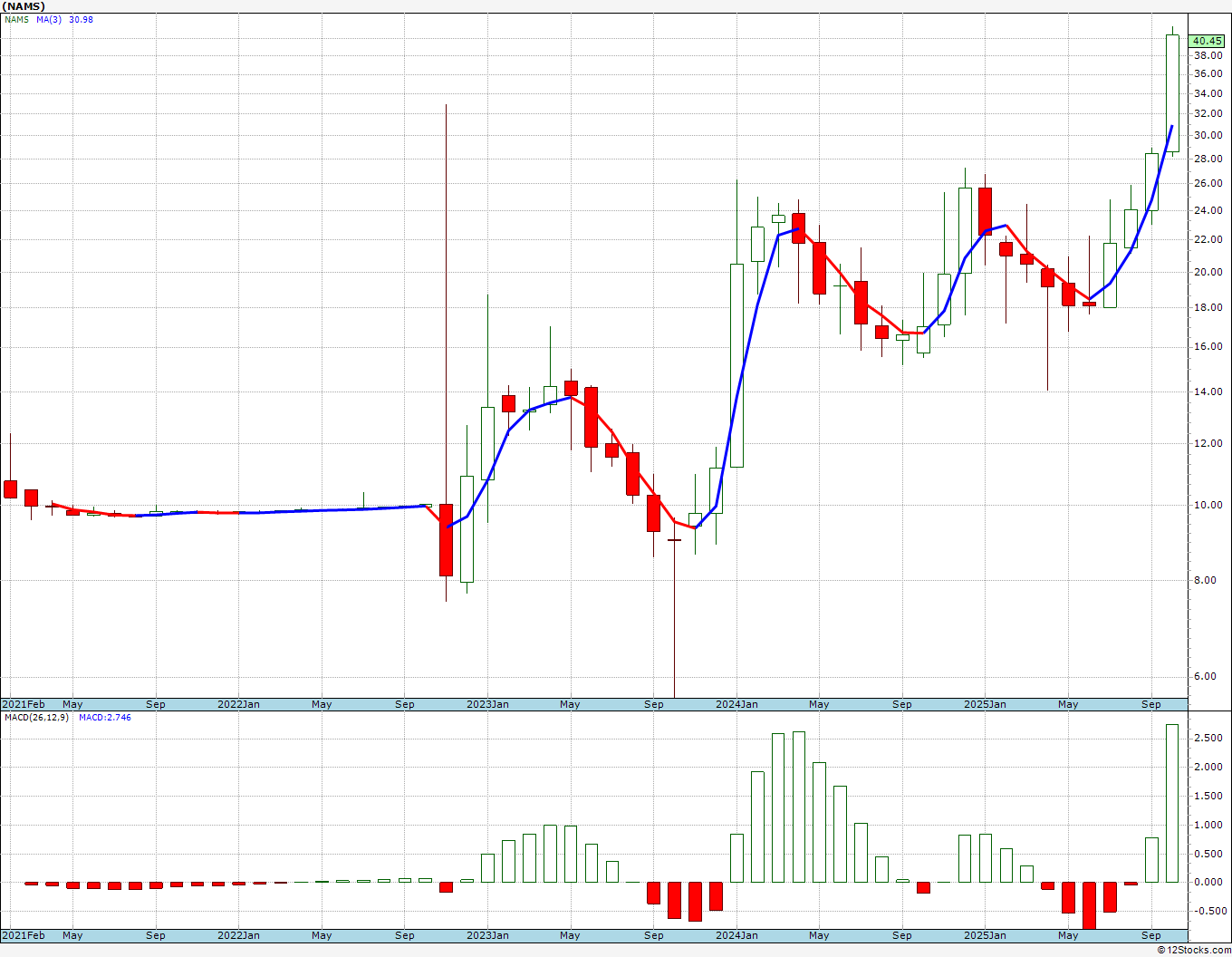The height and width of the screenshot is (957, 1232).
Task: Click 2021Feb on the MACD panel time axis
Action: coord(24,935)
